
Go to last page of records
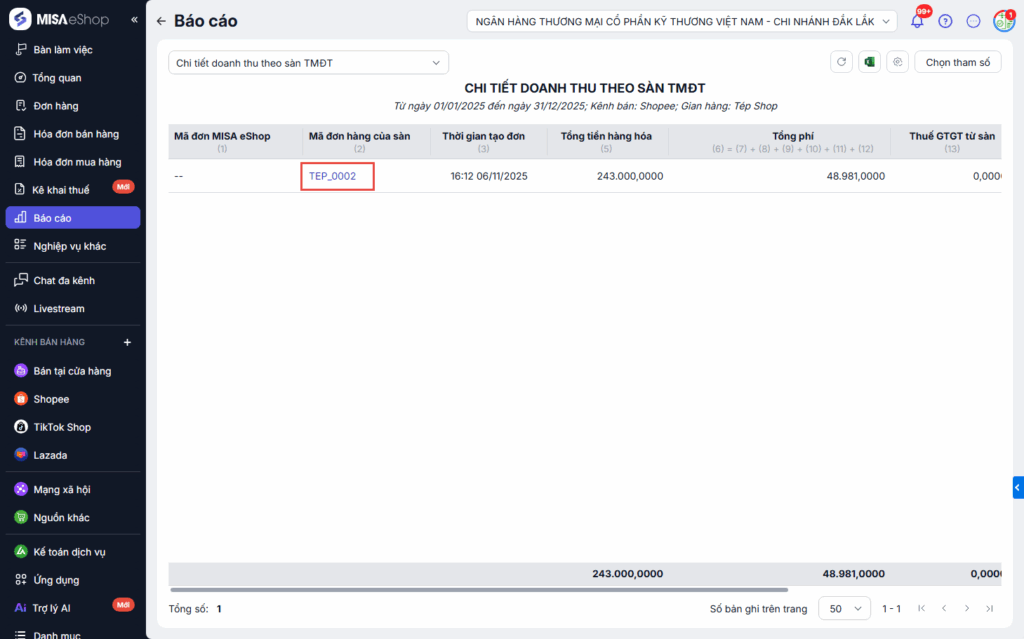tap(989, 608)
